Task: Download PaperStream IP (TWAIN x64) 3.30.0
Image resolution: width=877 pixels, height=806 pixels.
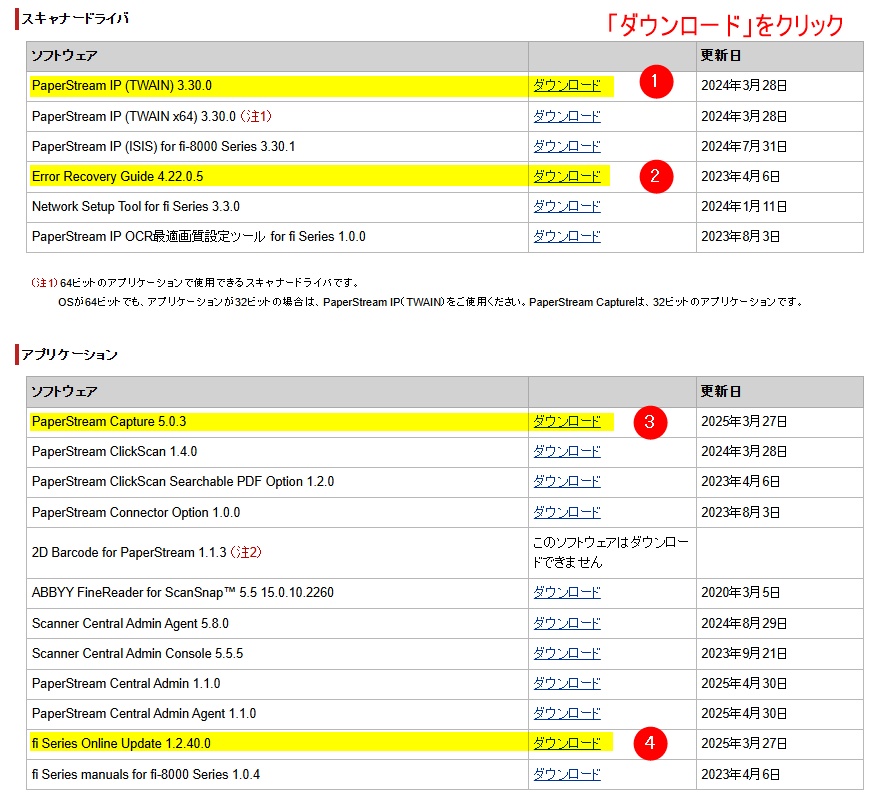Action: point(567,116)
